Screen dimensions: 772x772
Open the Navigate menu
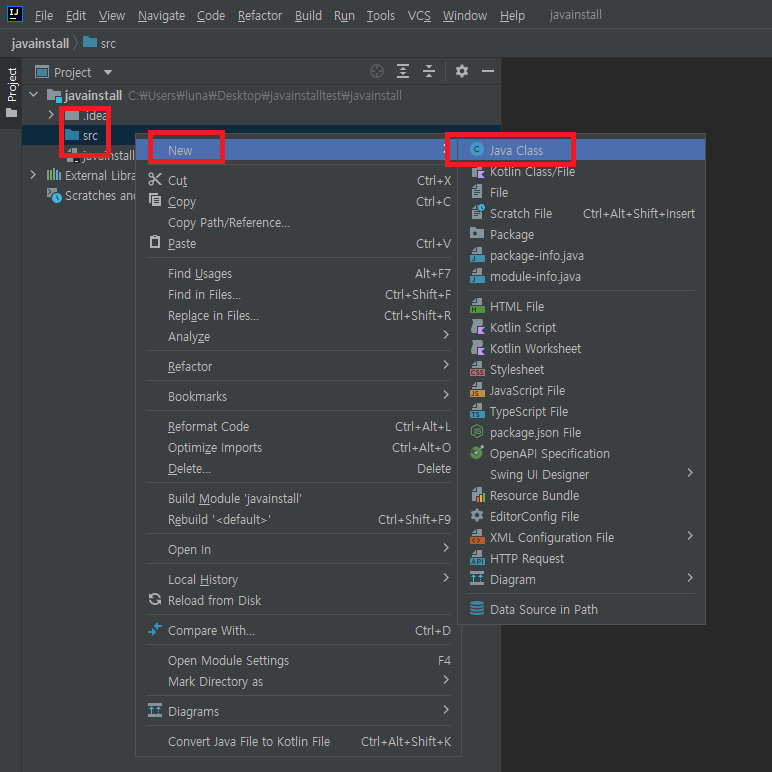[x=161, y=16]
